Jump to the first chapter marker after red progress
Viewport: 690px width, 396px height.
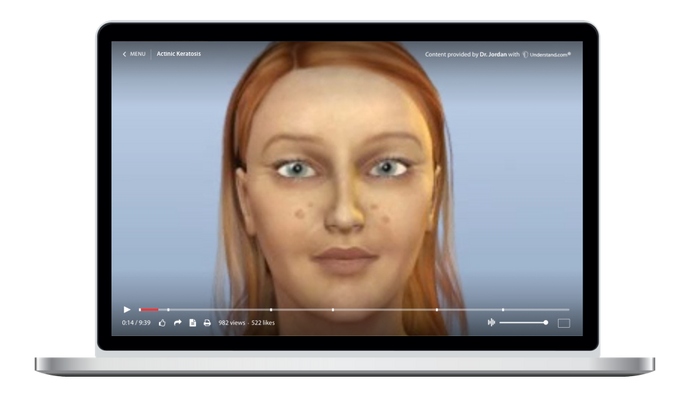click(x=168, y=310)
